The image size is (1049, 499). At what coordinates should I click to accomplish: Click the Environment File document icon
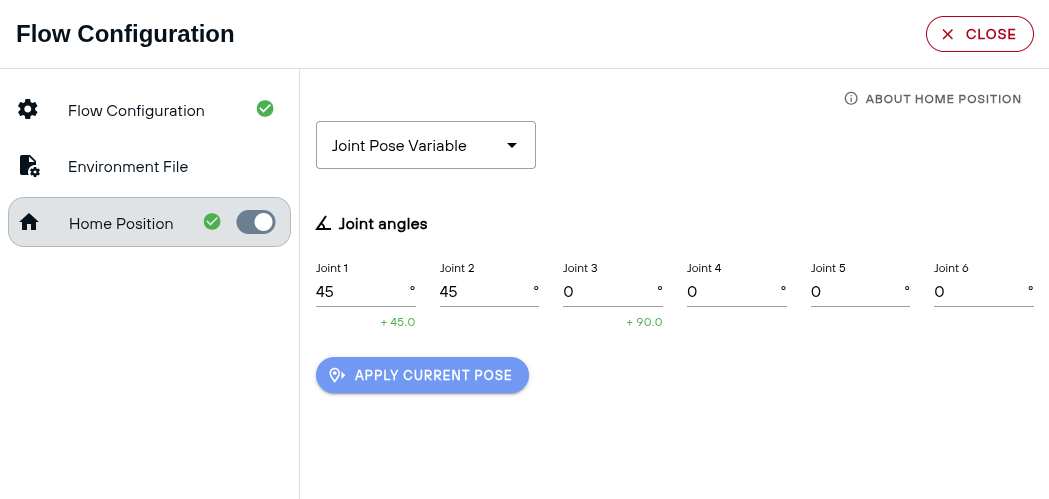tap(29, 166)
